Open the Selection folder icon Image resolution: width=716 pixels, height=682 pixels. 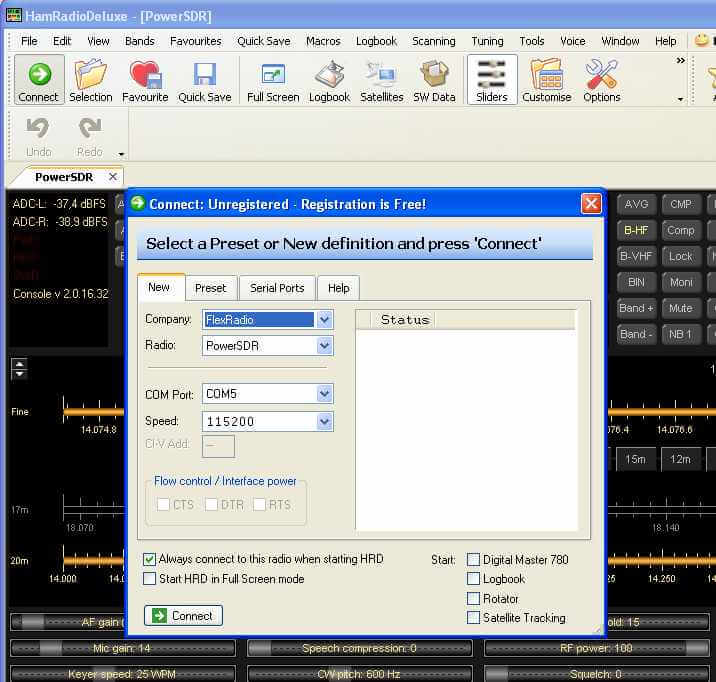point(90,80)
